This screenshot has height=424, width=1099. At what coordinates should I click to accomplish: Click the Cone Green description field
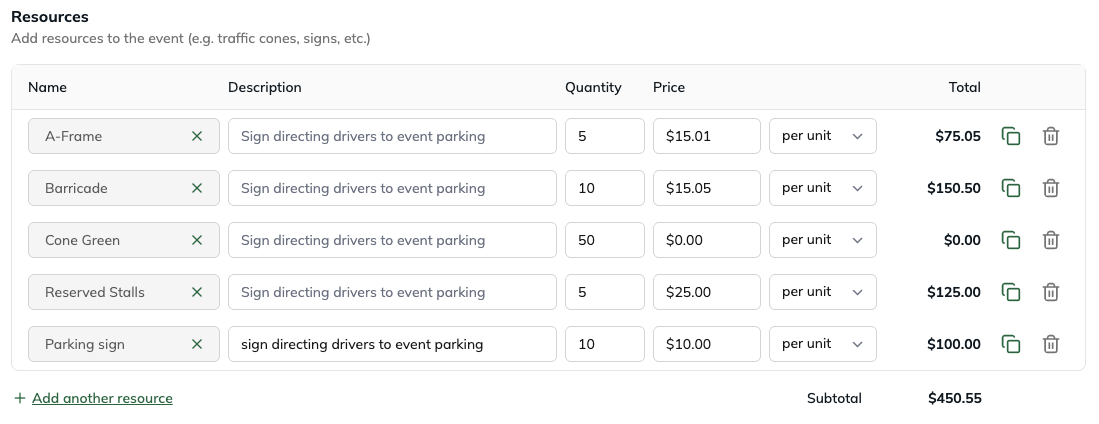coord(392,240)
